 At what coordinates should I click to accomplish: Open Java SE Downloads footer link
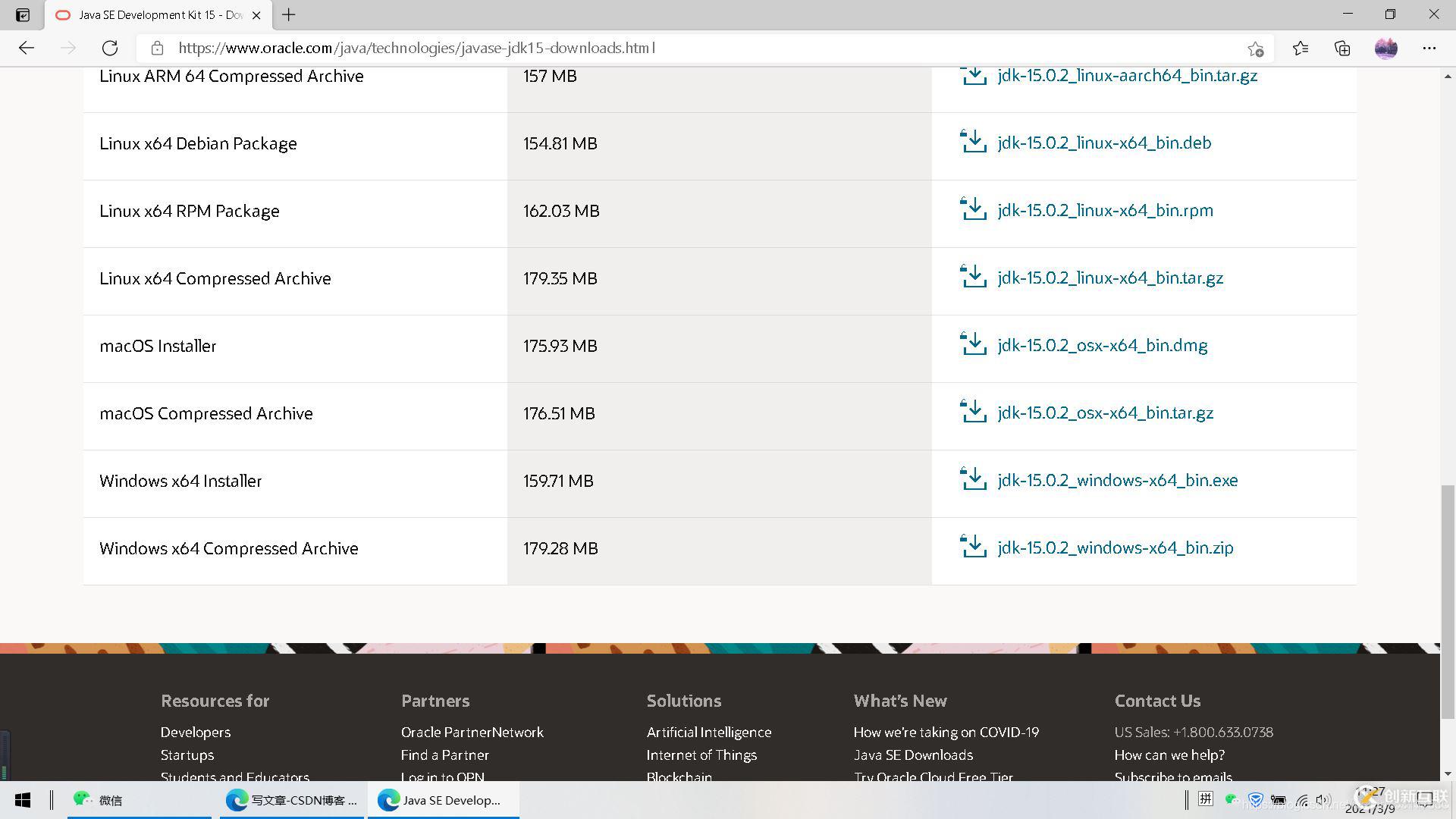point(913,755)
